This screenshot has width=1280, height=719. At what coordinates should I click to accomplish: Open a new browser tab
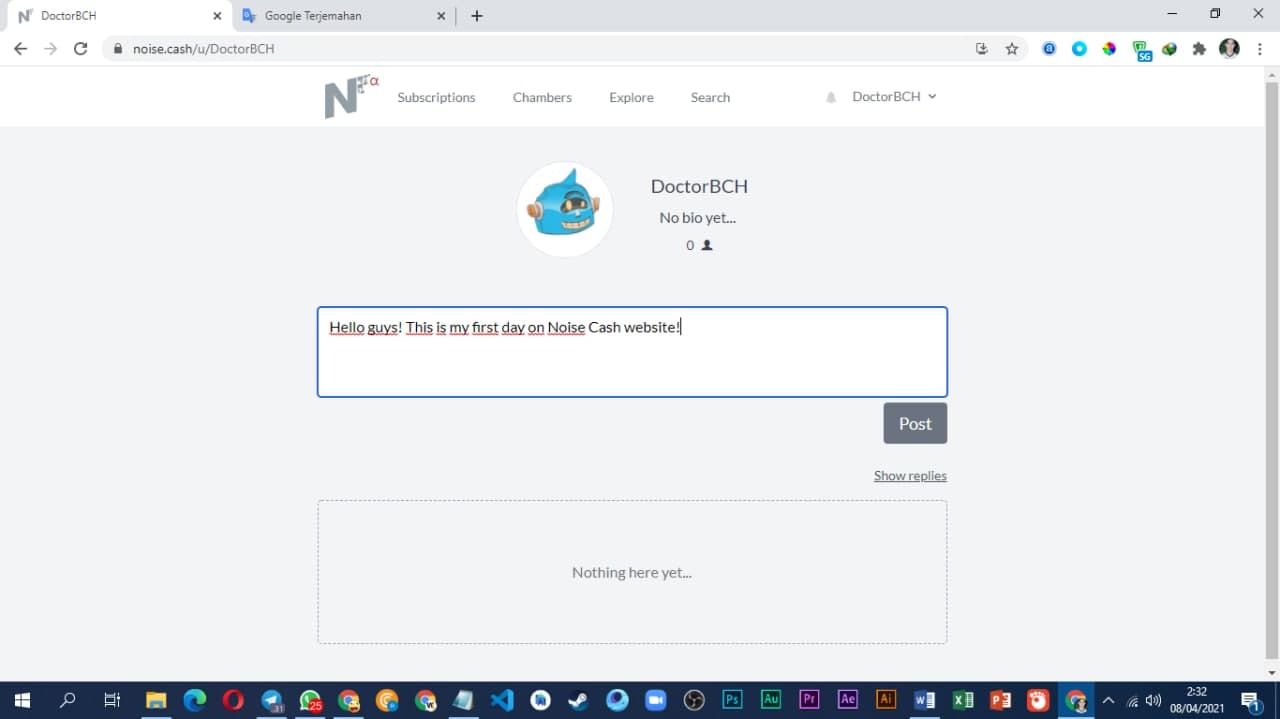(x=477, y=16)
